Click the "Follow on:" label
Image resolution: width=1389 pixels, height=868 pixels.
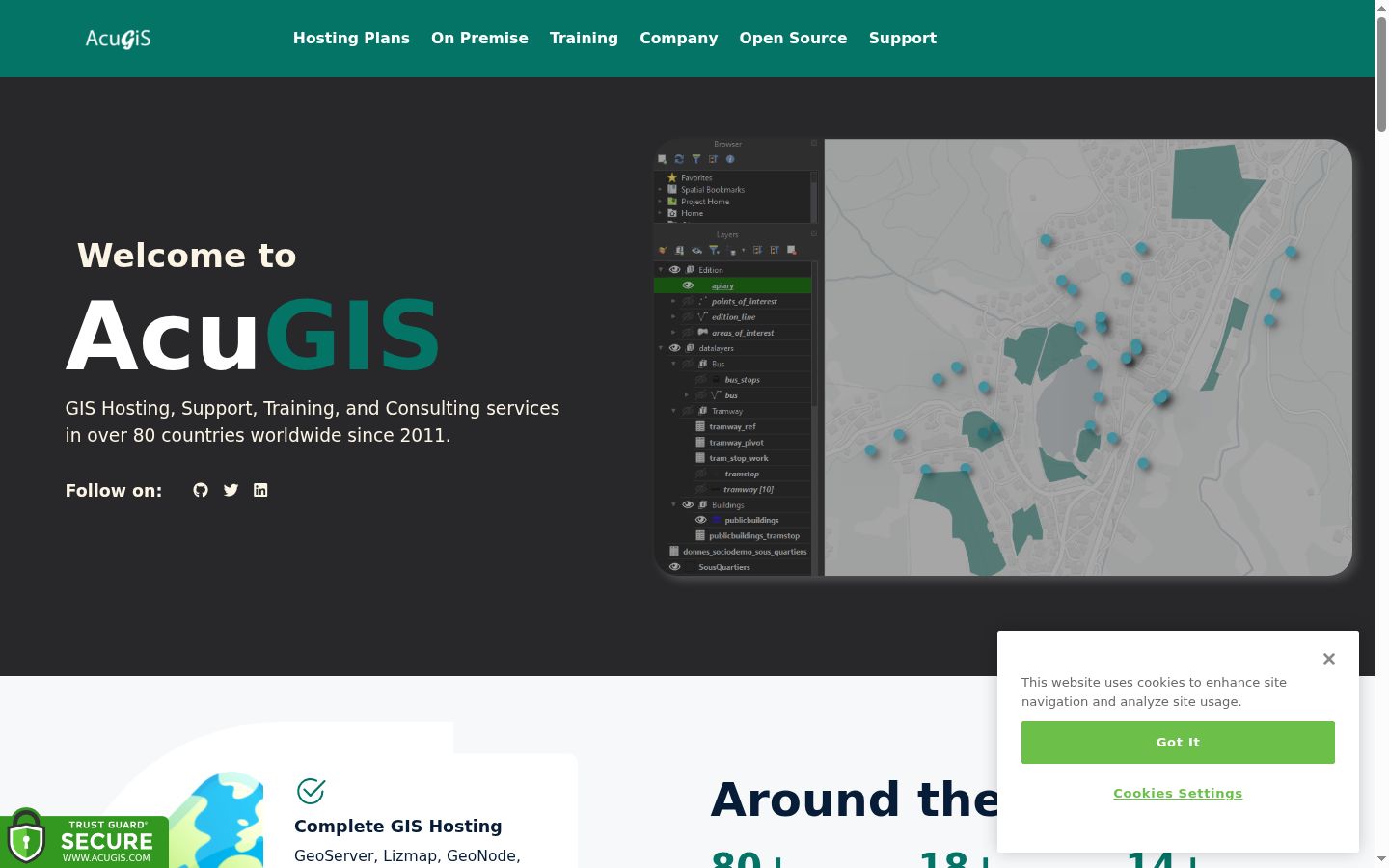pyautogui.click(x=114, y=491)
